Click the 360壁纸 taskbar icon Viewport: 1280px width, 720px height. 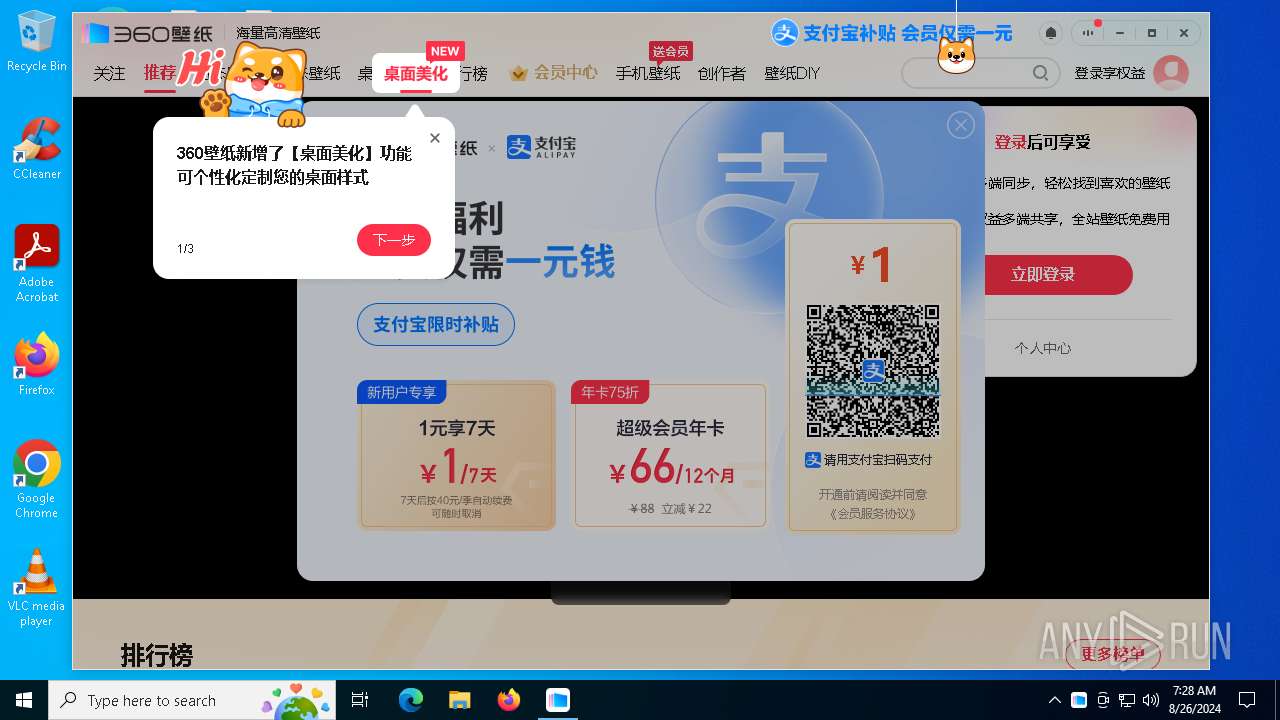pyautogui.click(x=558, y=700)
